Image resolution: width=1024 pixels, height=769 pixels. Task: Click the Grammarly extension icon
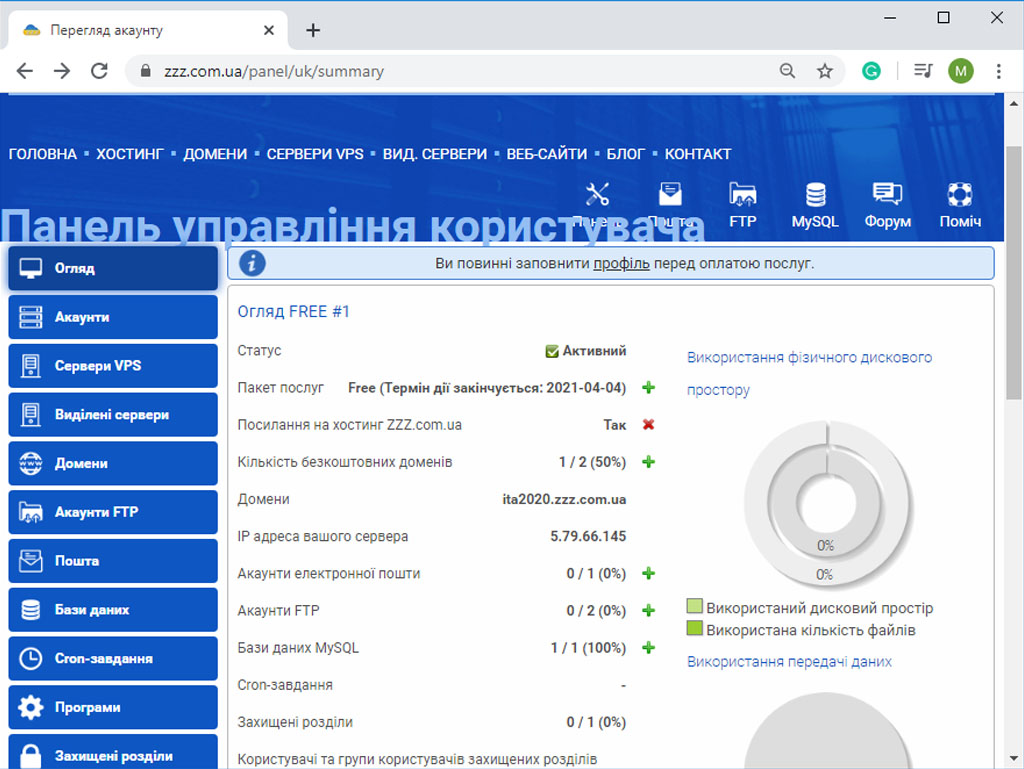pos(871,71)
